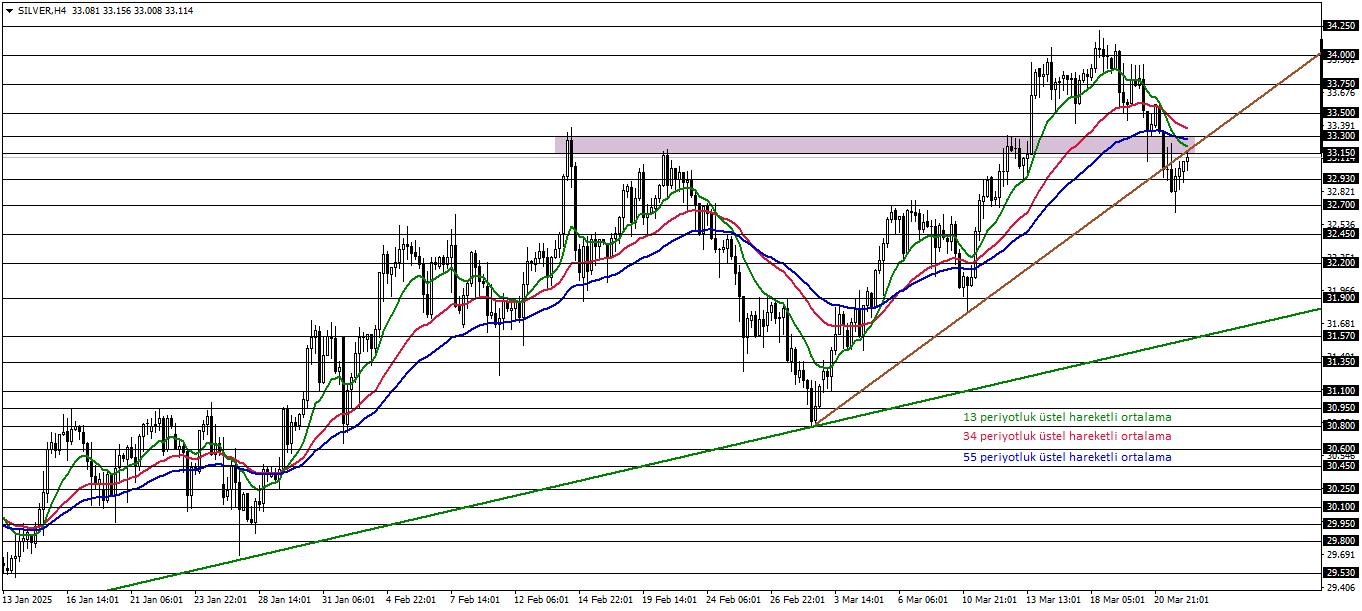
Task: Click the 34.000 price level label
Action: tap(1340, 54)
